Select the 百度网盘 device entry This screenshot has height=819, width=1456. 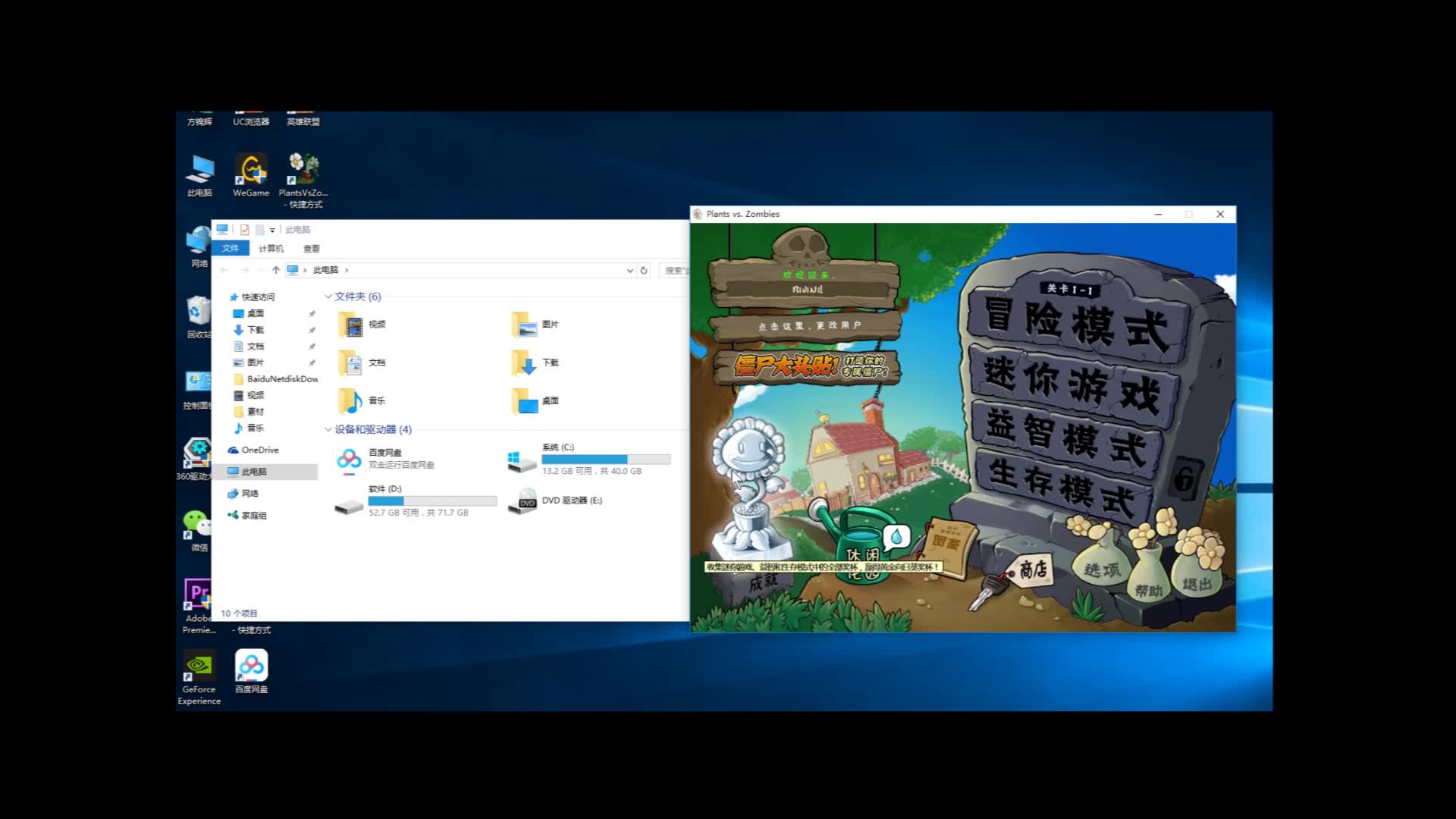386,459
